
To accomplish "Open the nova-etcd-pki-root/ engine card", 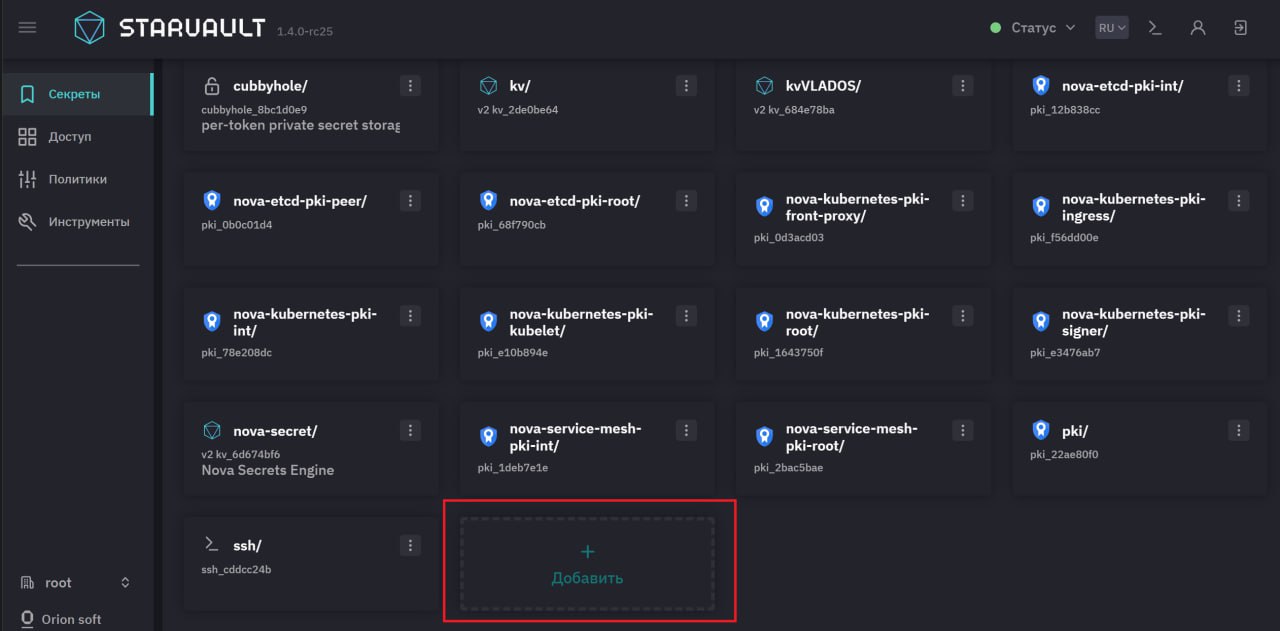I will pyautogui.click(x=587, y=221).
